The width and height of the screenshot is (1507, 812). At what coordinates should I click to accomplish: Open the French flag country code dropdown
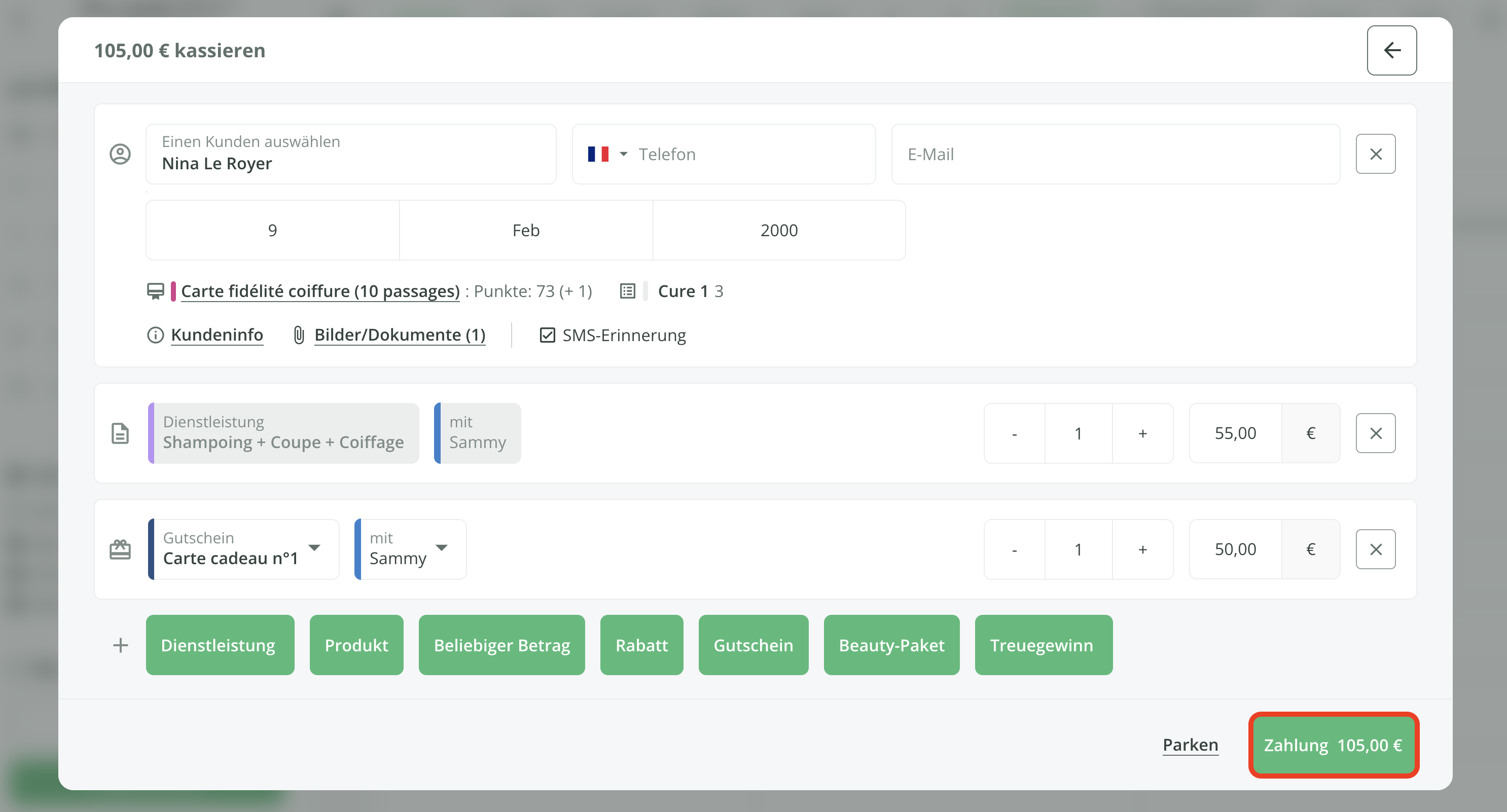607,154
